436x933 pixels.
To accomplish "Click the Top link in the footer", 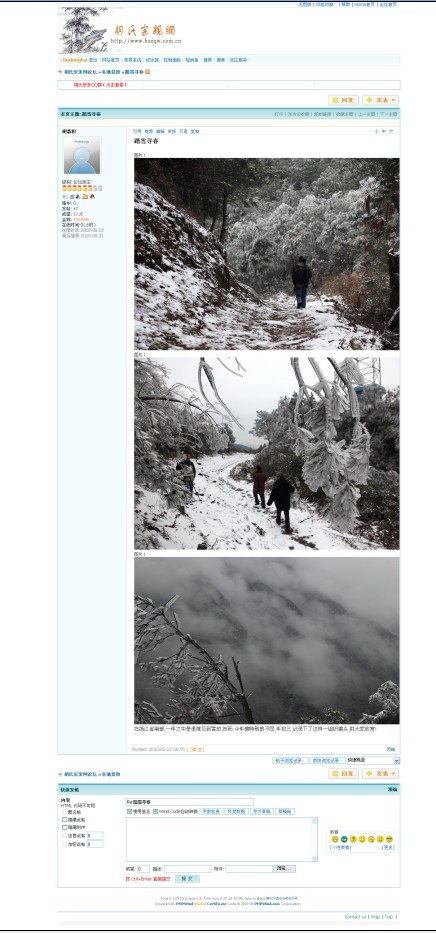I will click(x=389, y=917).
